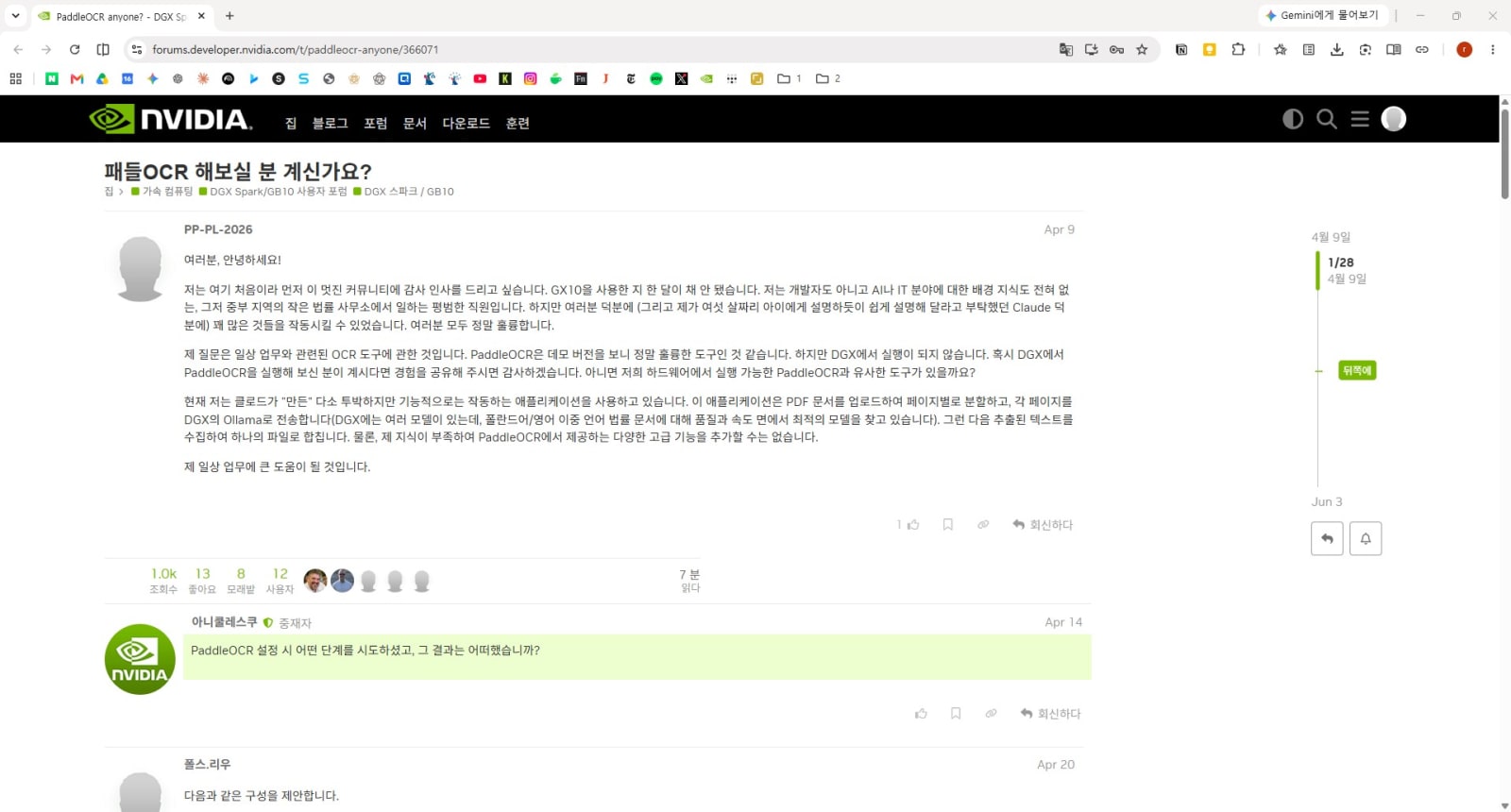Click the 13 좋아요 likes count

pyautogui.click(x=202, y=581)
